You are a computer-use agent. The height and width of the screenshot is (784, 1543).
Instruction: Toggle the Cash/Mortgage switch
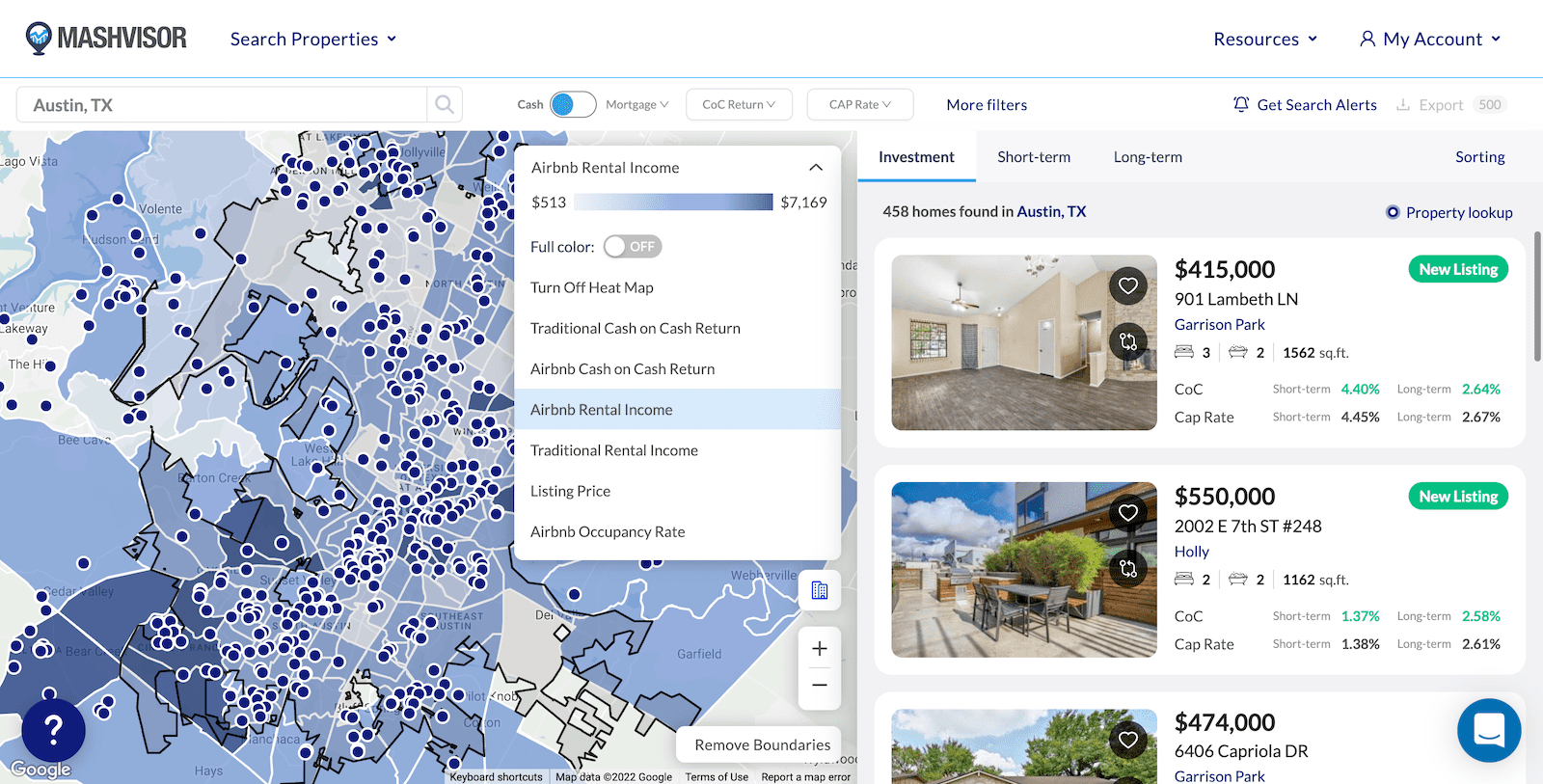click(573, 104)
